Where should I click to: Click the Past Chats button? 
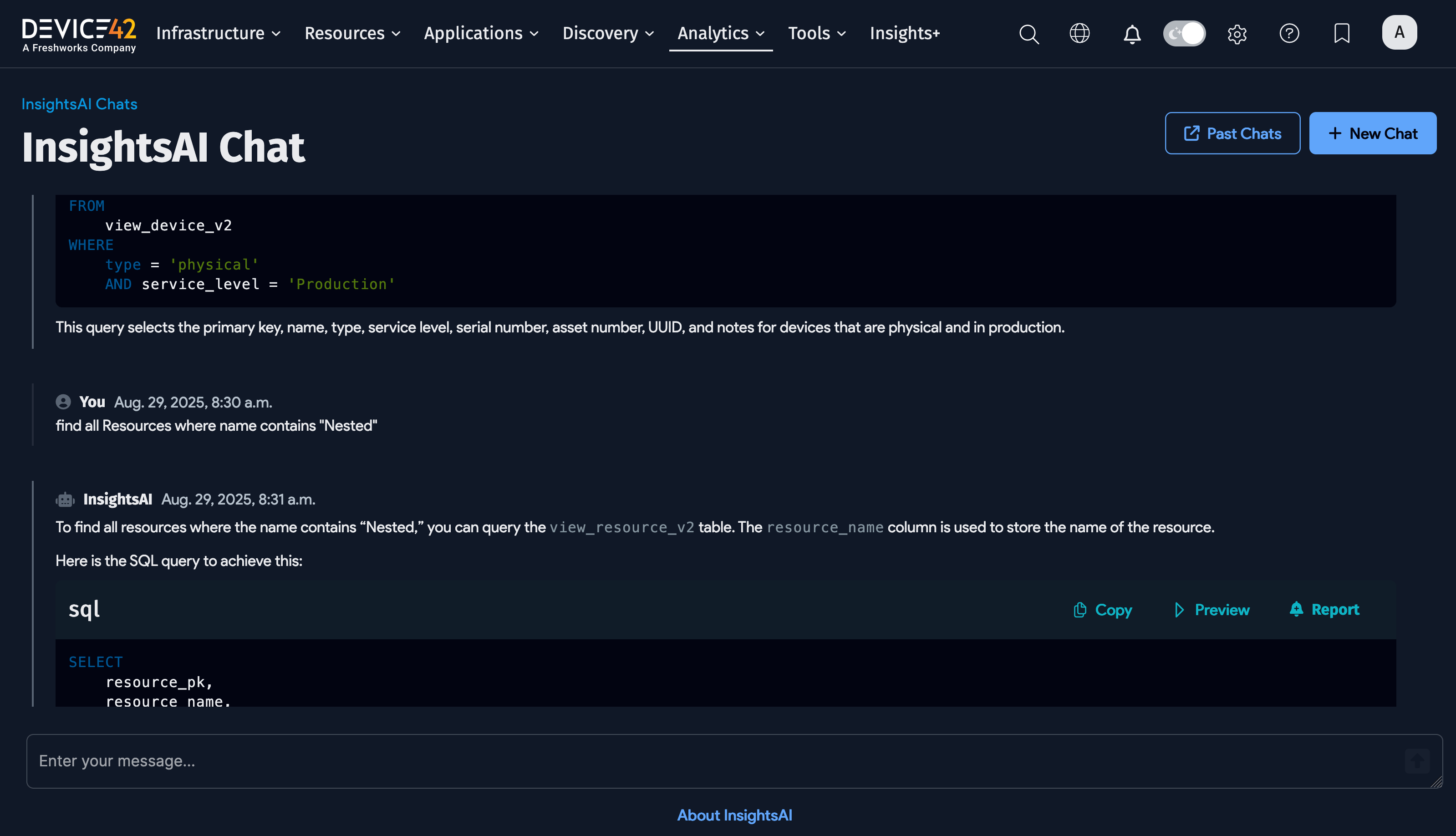[1232, 133]
